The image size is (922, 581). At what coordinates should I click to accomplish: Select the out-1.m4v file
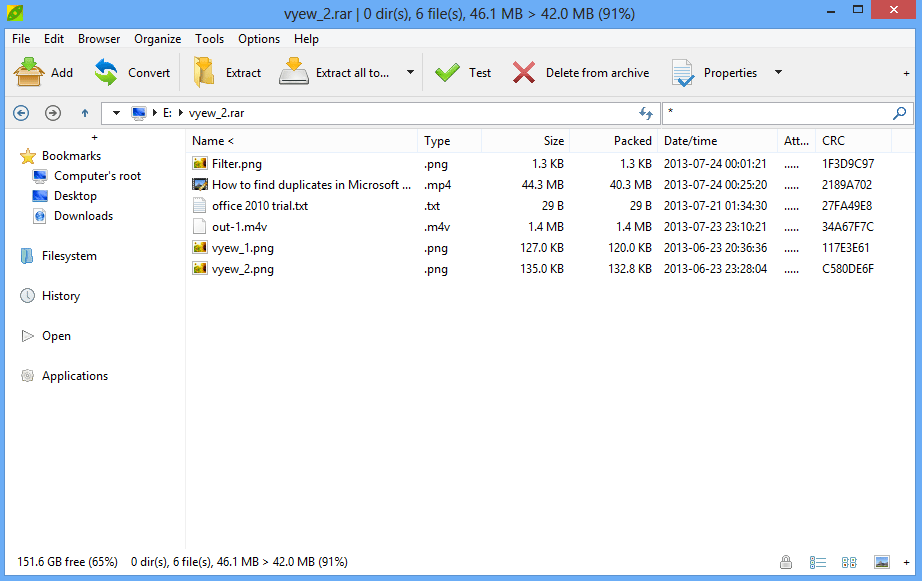click(x=240, y=227)
